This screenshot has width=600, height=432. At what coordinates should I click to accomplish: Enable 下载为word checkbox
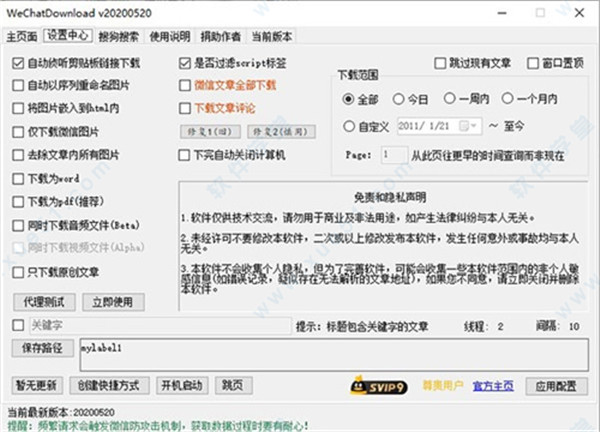[x=18, y=179]
